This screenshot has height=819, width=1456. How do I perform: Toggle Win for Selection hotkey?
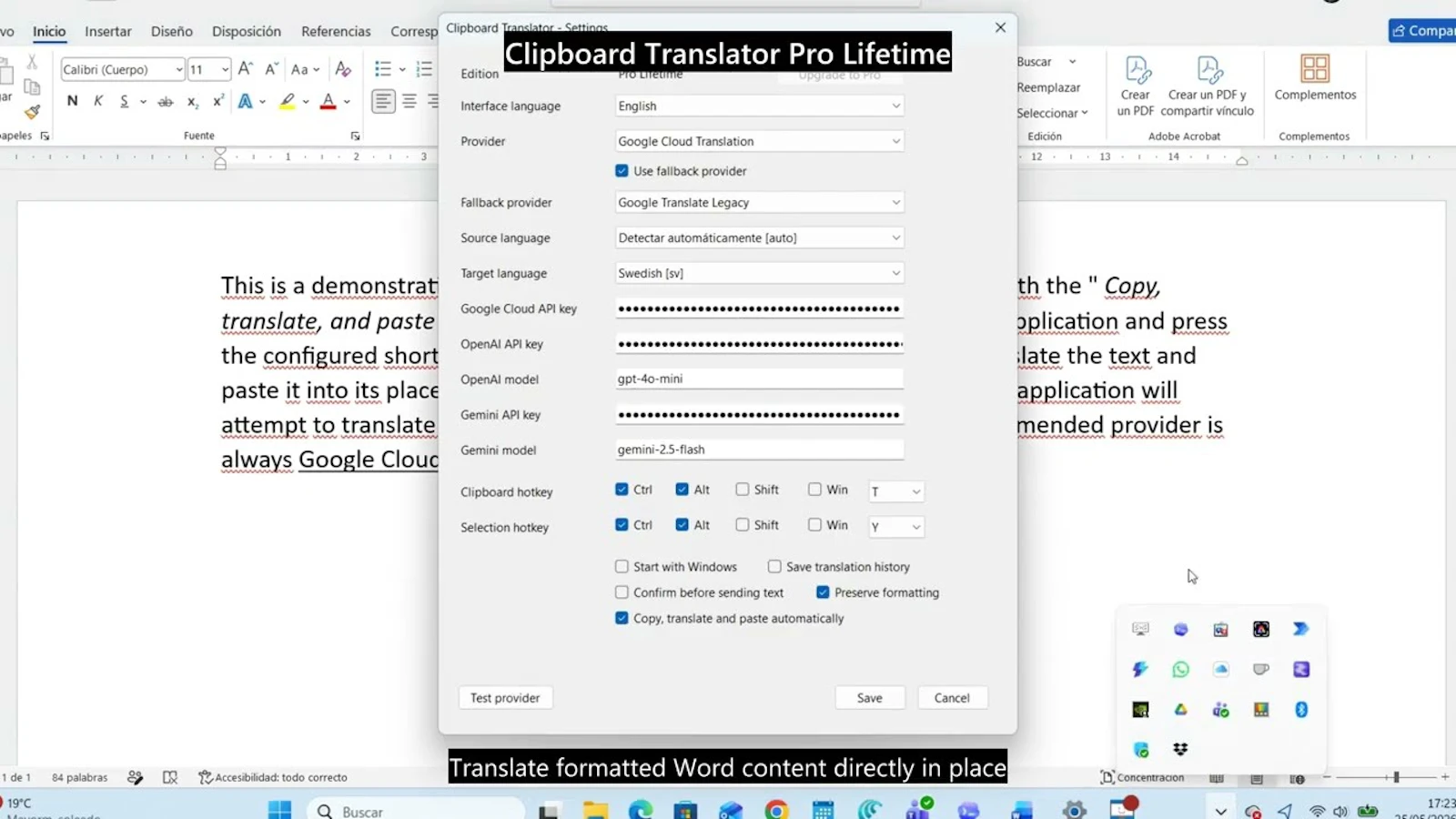[x=814, y=525]
